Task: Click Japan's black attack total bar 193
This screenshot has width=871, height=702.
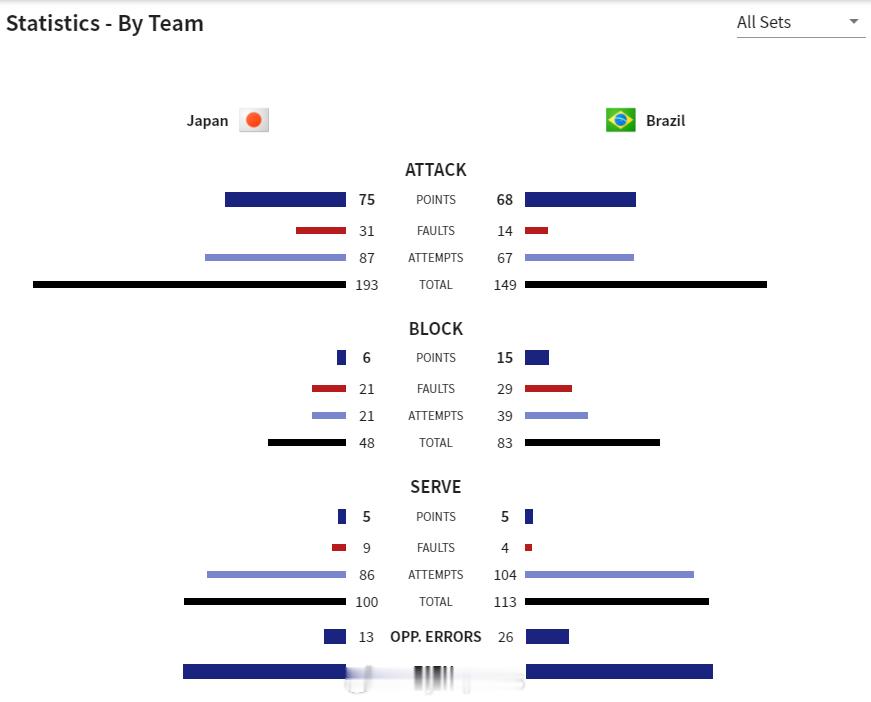Action: pos(189,284)
